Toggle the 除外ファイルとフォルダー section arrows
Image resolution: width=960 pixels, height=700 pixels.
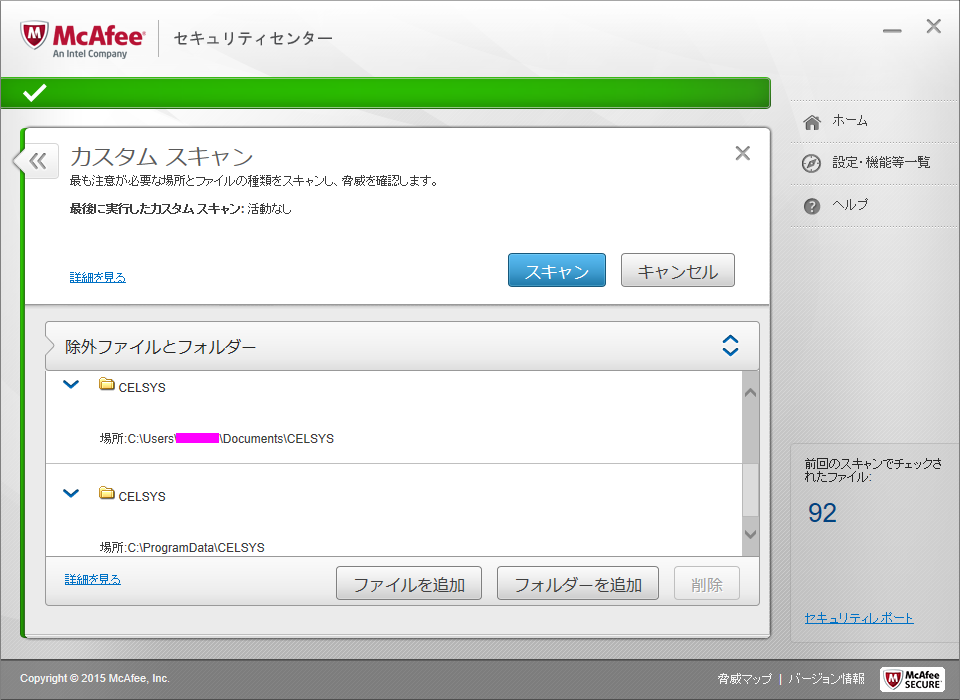click(x=730, y=345)
